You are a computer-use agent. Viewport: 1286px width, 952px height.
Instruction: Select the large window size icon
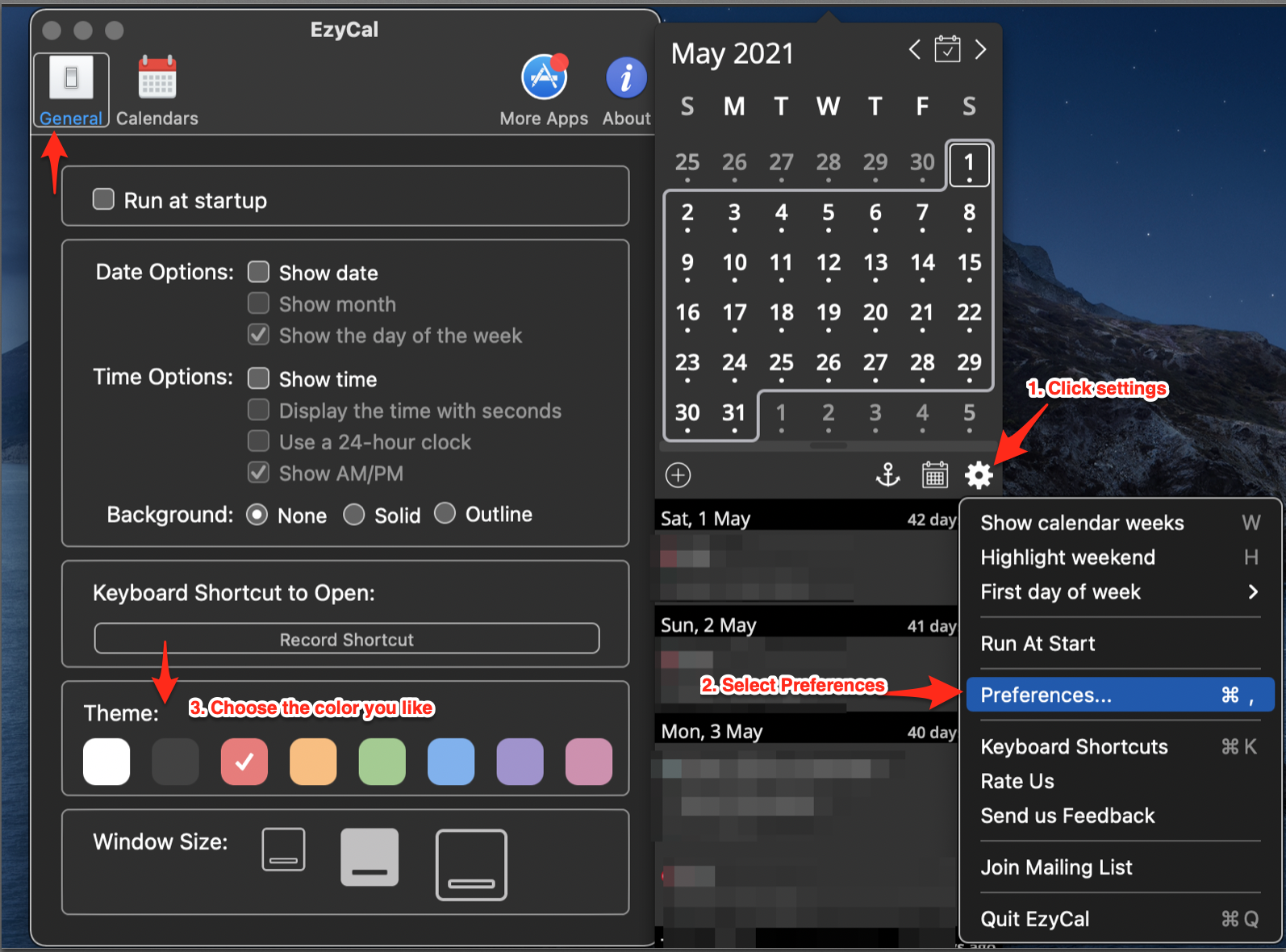click(x=471, y=864)
